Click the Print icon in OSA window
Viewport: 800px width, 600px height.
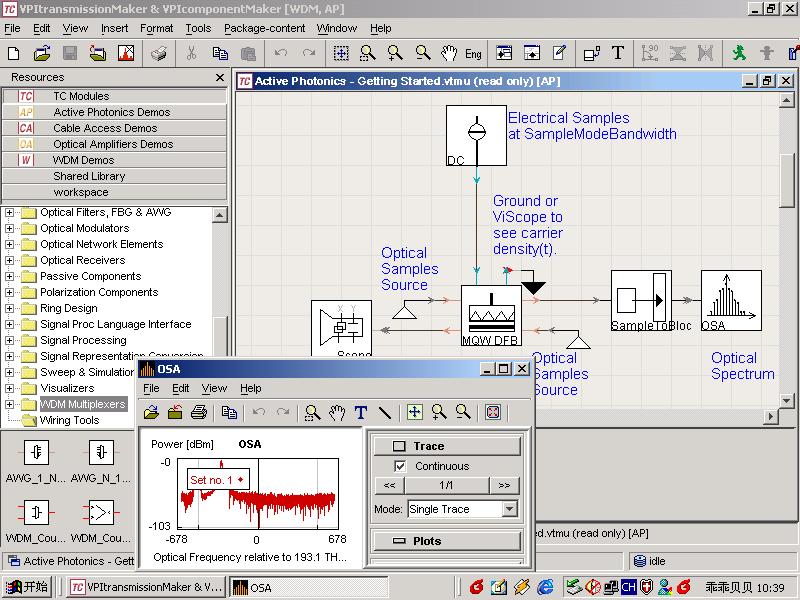tap(198, 412)
